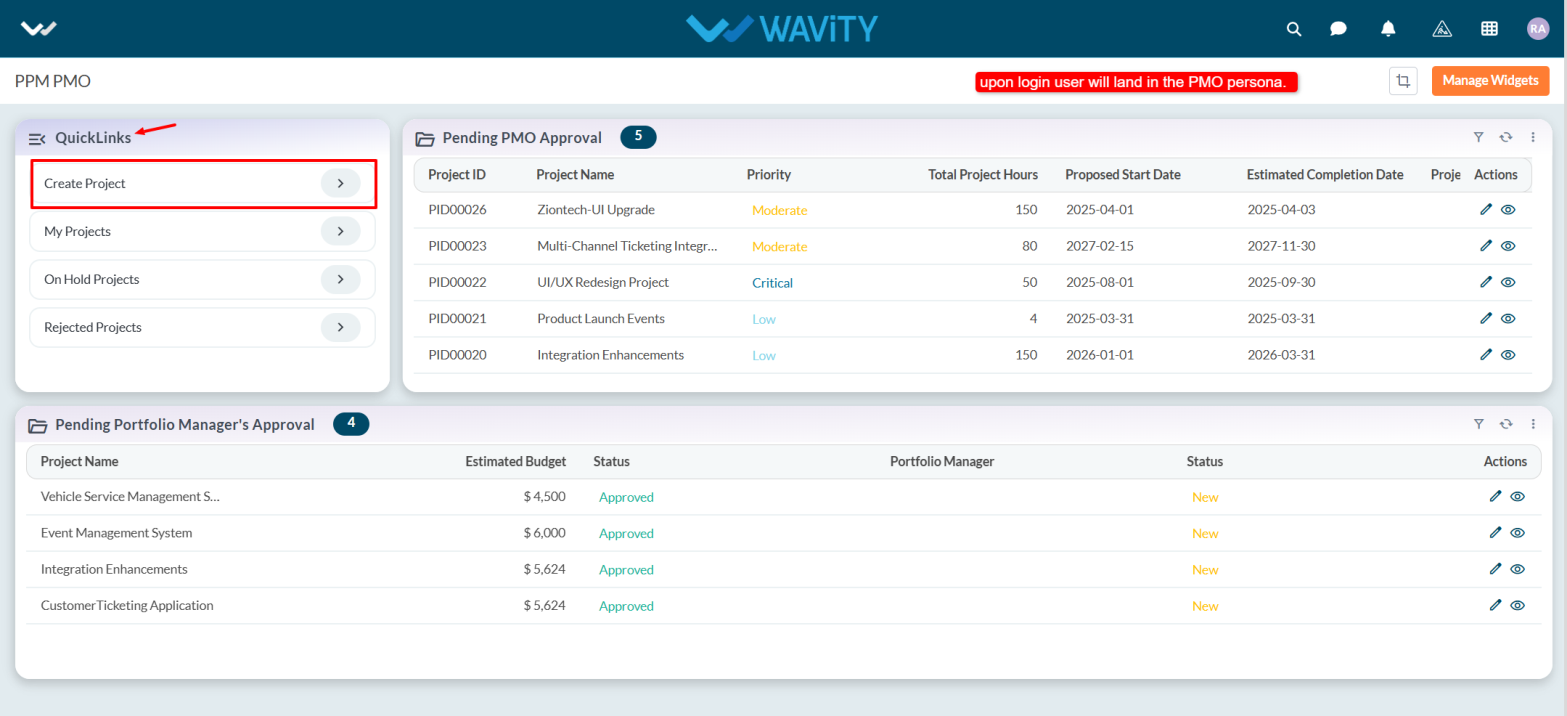The width and height of the screenshot is (1567, 716).
Task: Click the $ 4,500 budget cell
Action: [545, 497]
